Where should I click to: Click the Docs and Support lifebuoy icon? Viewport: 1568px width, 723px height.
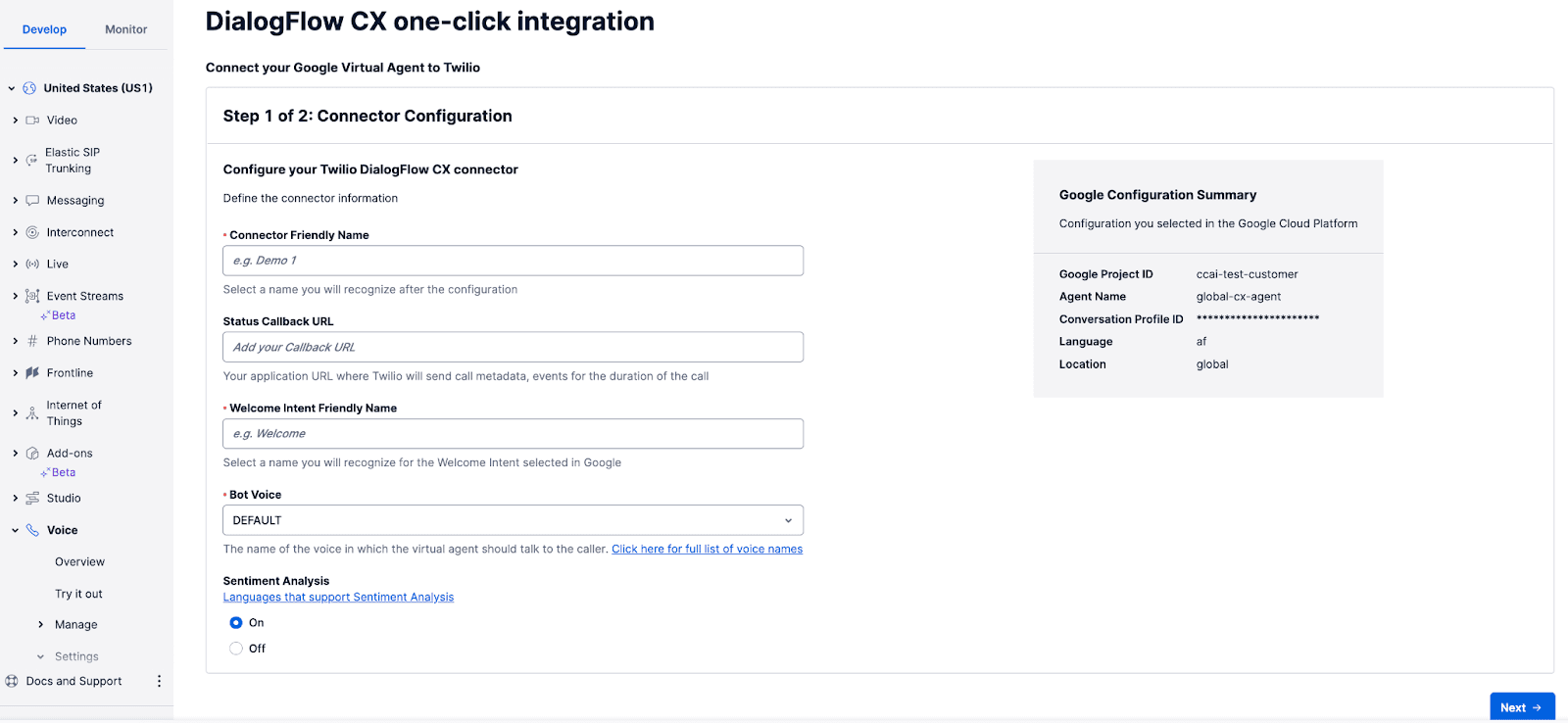pos(12,681)
